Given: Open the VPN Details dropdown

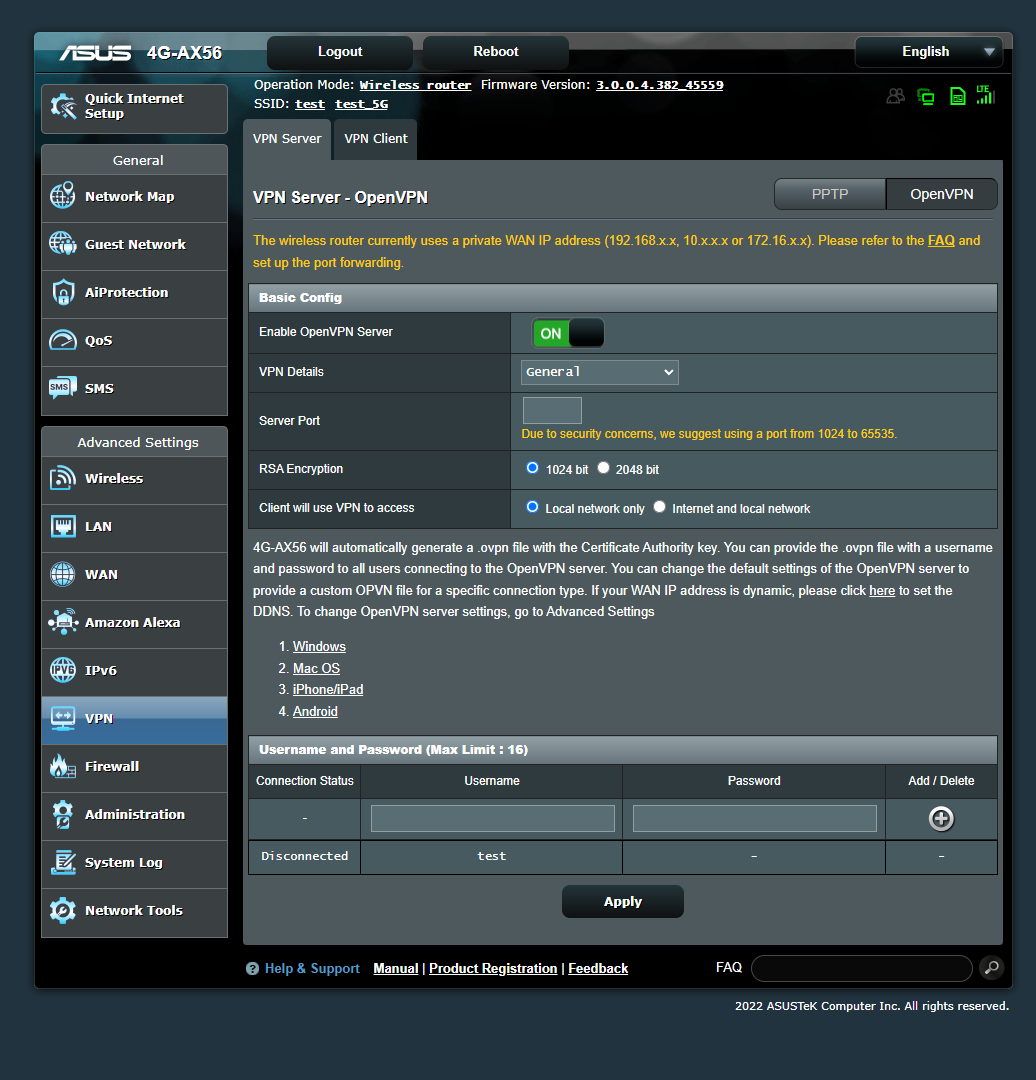Looking at the screenshot, I should [x=600, y=372].
